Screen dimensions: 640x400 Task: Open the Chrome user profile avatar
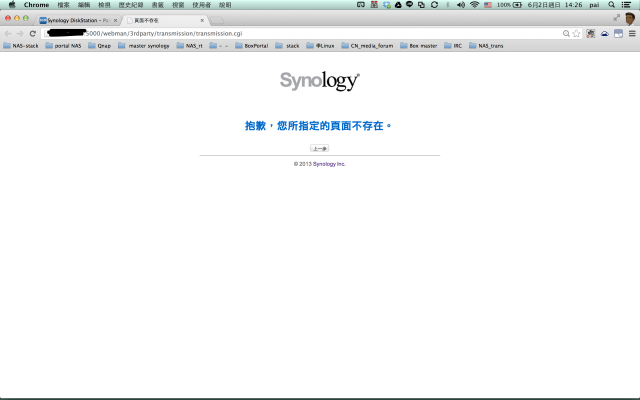pyautogui.click(x=630, y=18)
